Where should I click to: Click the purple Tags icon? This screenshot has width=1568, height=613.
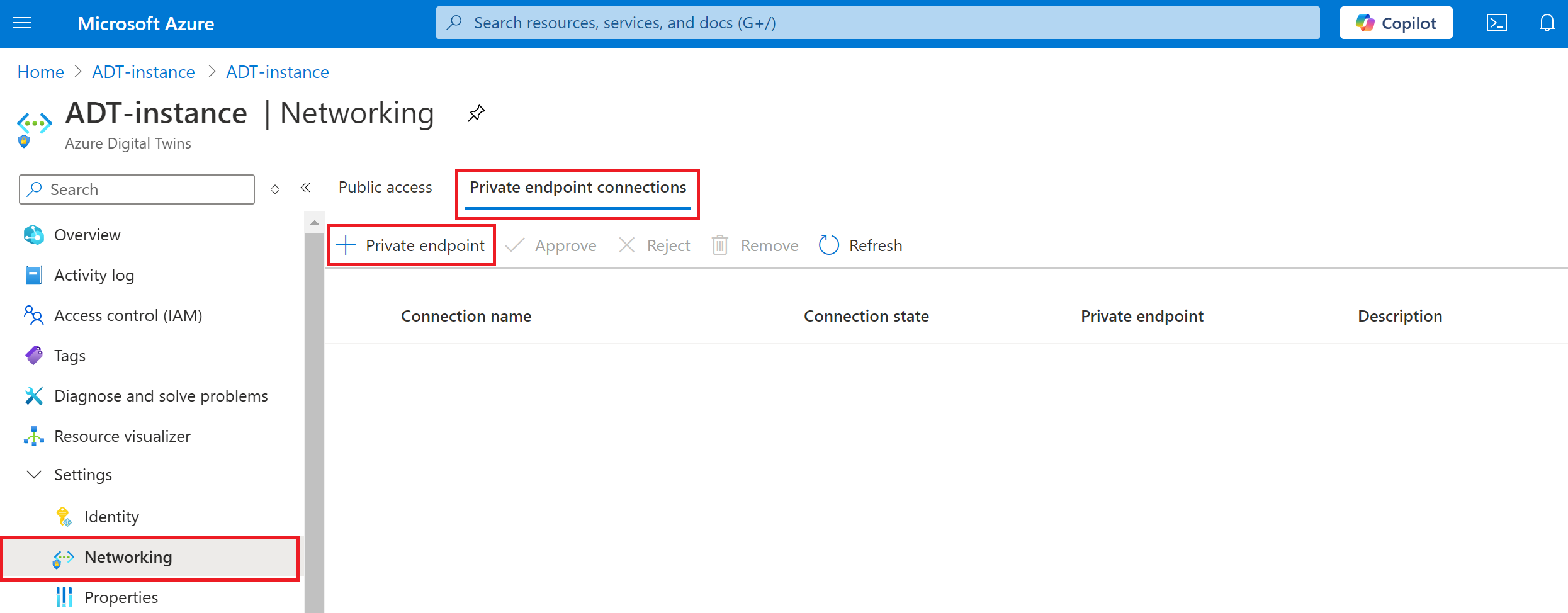pyautogui.click(x=33, y=356)
